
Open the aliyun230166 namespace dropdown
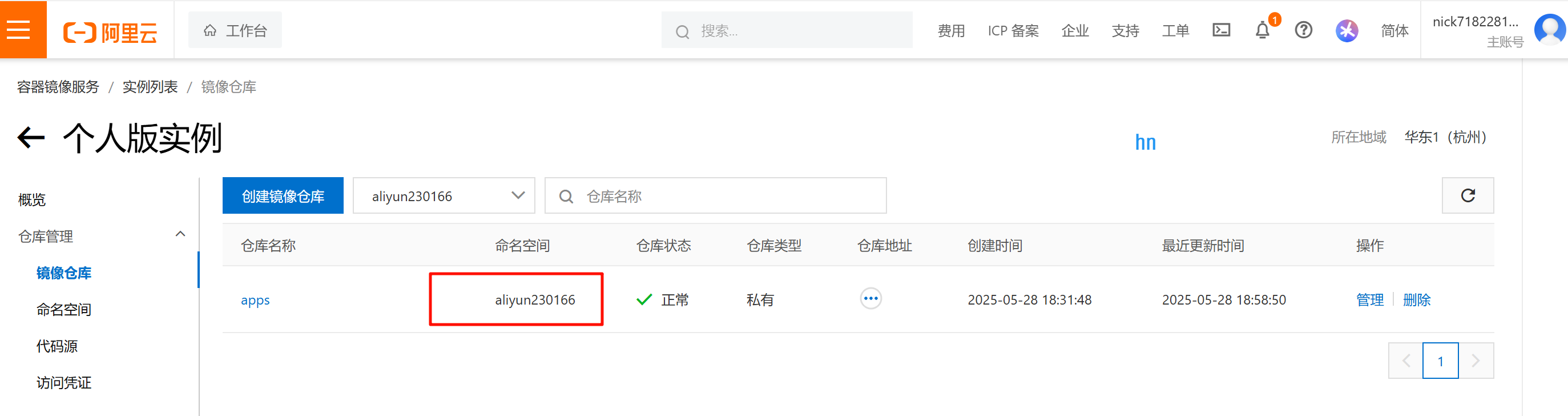point(444,196)
